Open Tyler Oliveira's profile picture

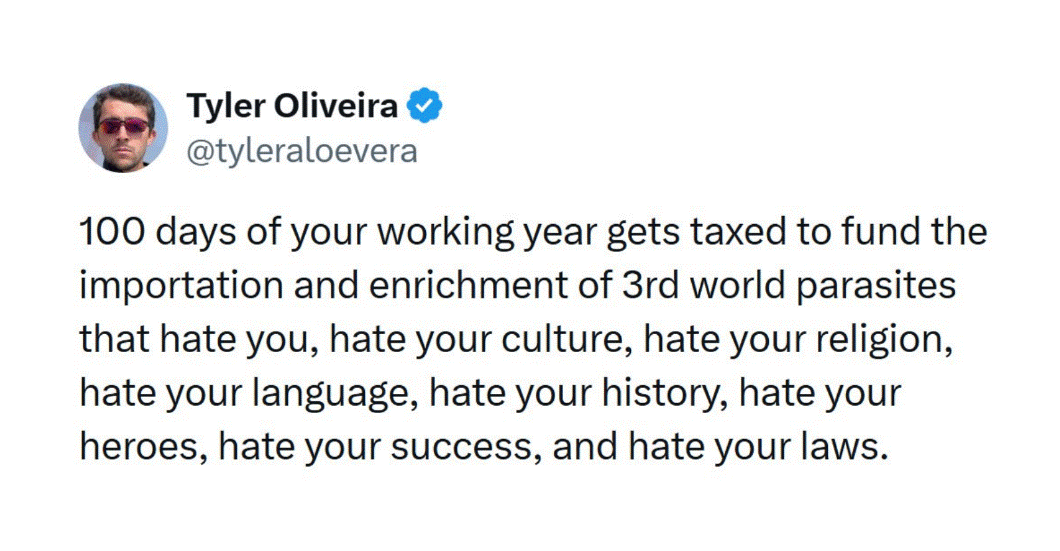coord(123,127)
